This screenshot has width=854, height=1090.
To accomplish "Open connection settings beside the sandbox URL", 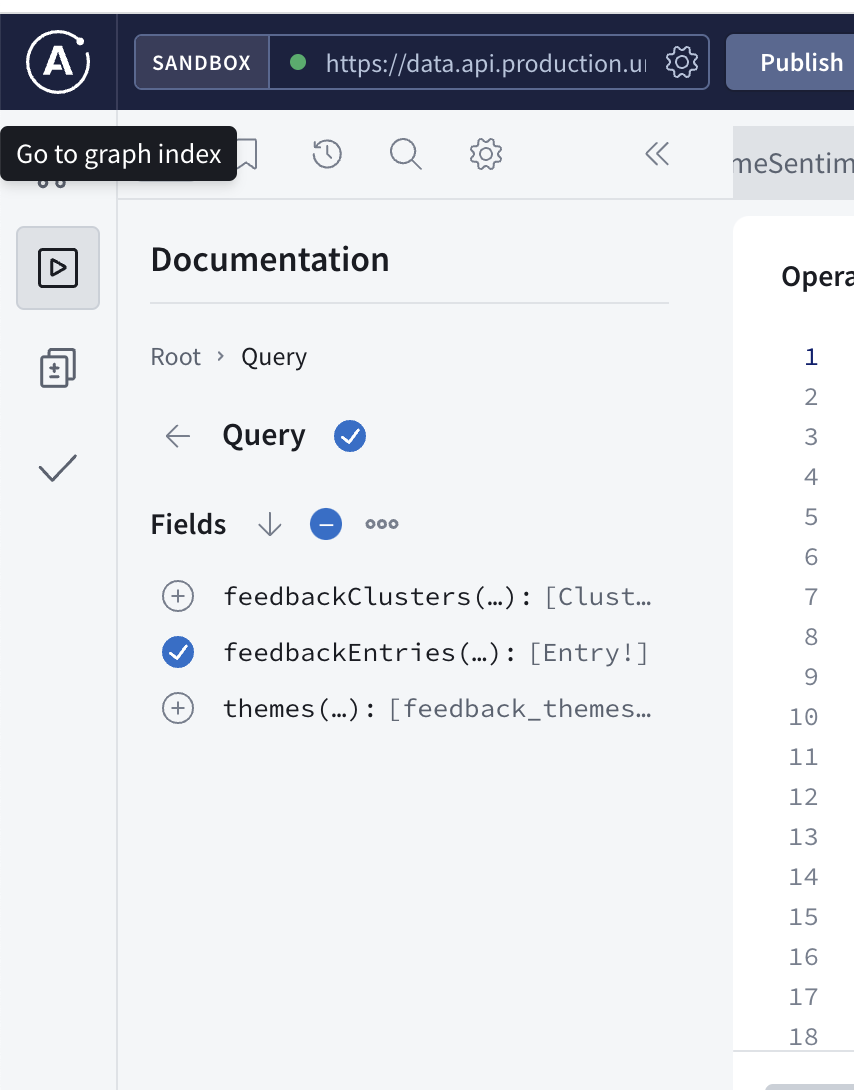I will [x=682, y=61].
